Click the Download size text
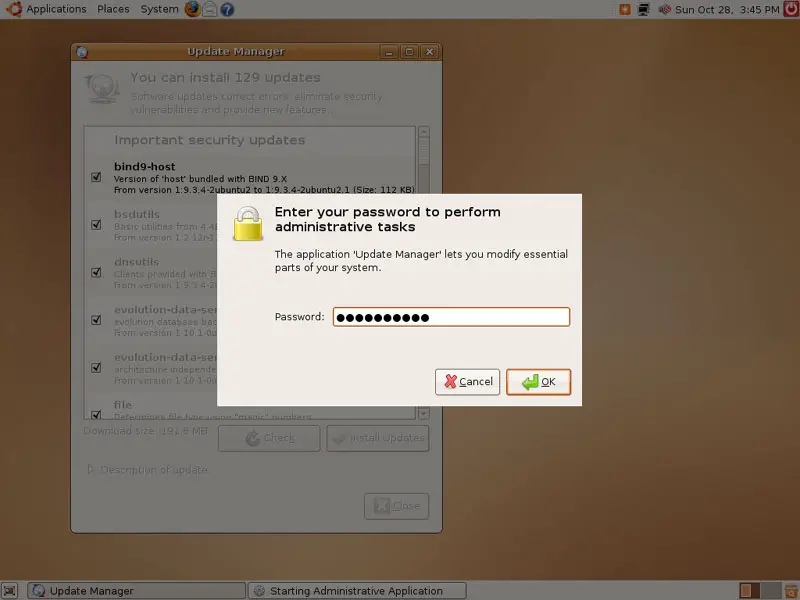The width and height of the screenshot is (800, 600). (x=145, y=431)
